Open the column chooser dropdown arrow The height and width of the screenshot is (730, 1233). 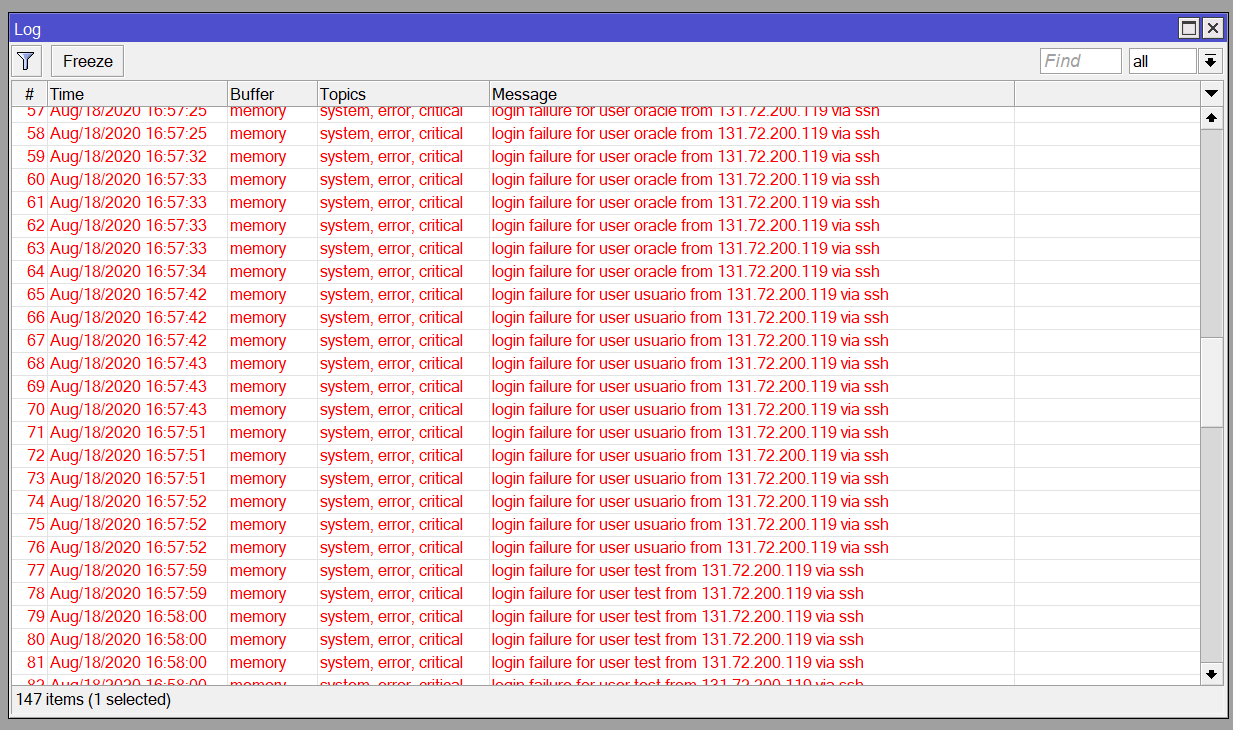coord(1212,93)
